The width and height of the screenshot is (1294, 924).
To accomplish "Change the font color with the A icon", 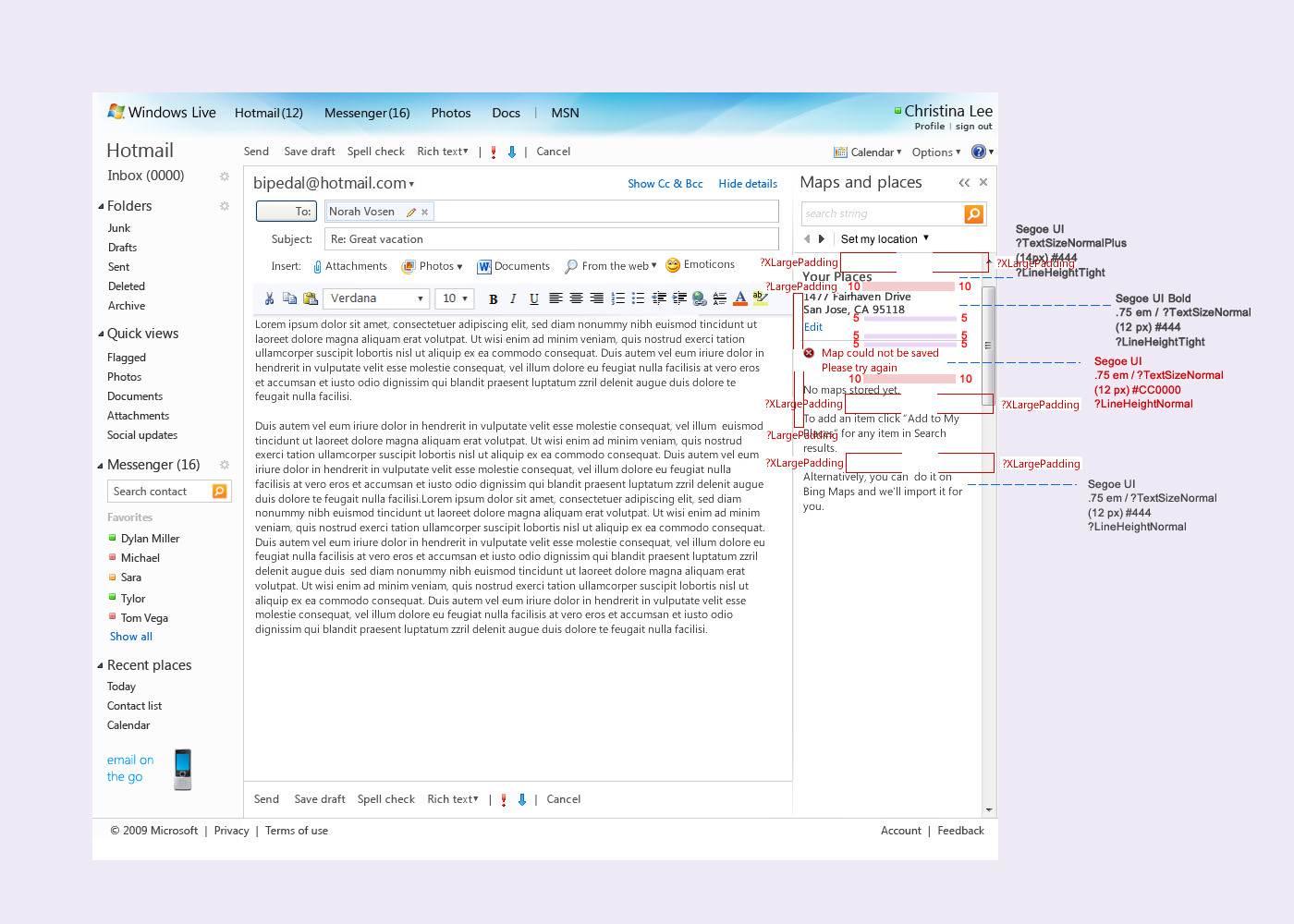I will (x=740, y=298).
